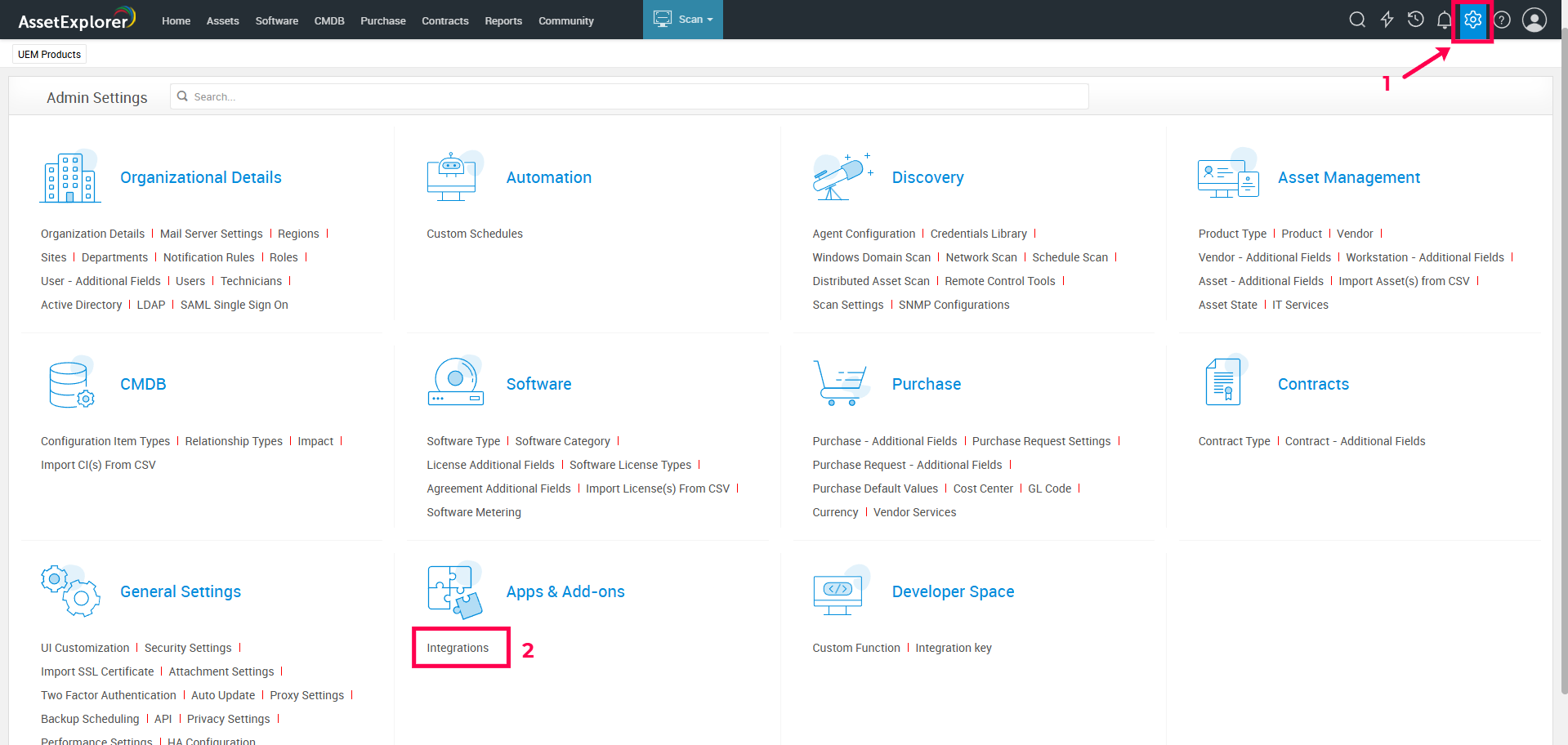The height and width of the screenshot is (745, 1568).
Task: Open Mail Server Settings
Action: [x=212, y=234]
